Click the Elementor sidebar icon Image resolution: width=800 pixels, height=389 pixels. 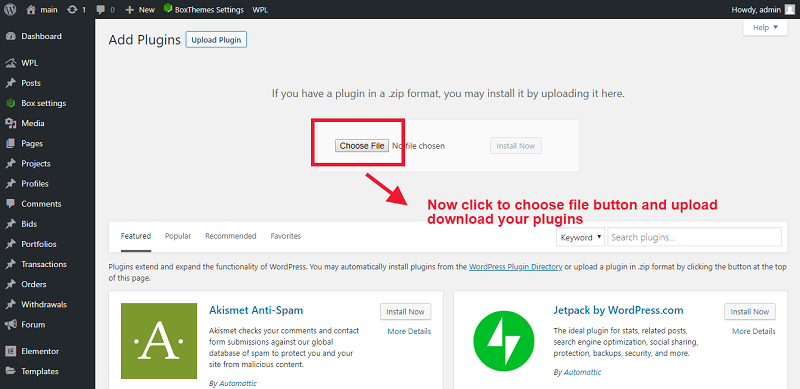tap(10, 351)
